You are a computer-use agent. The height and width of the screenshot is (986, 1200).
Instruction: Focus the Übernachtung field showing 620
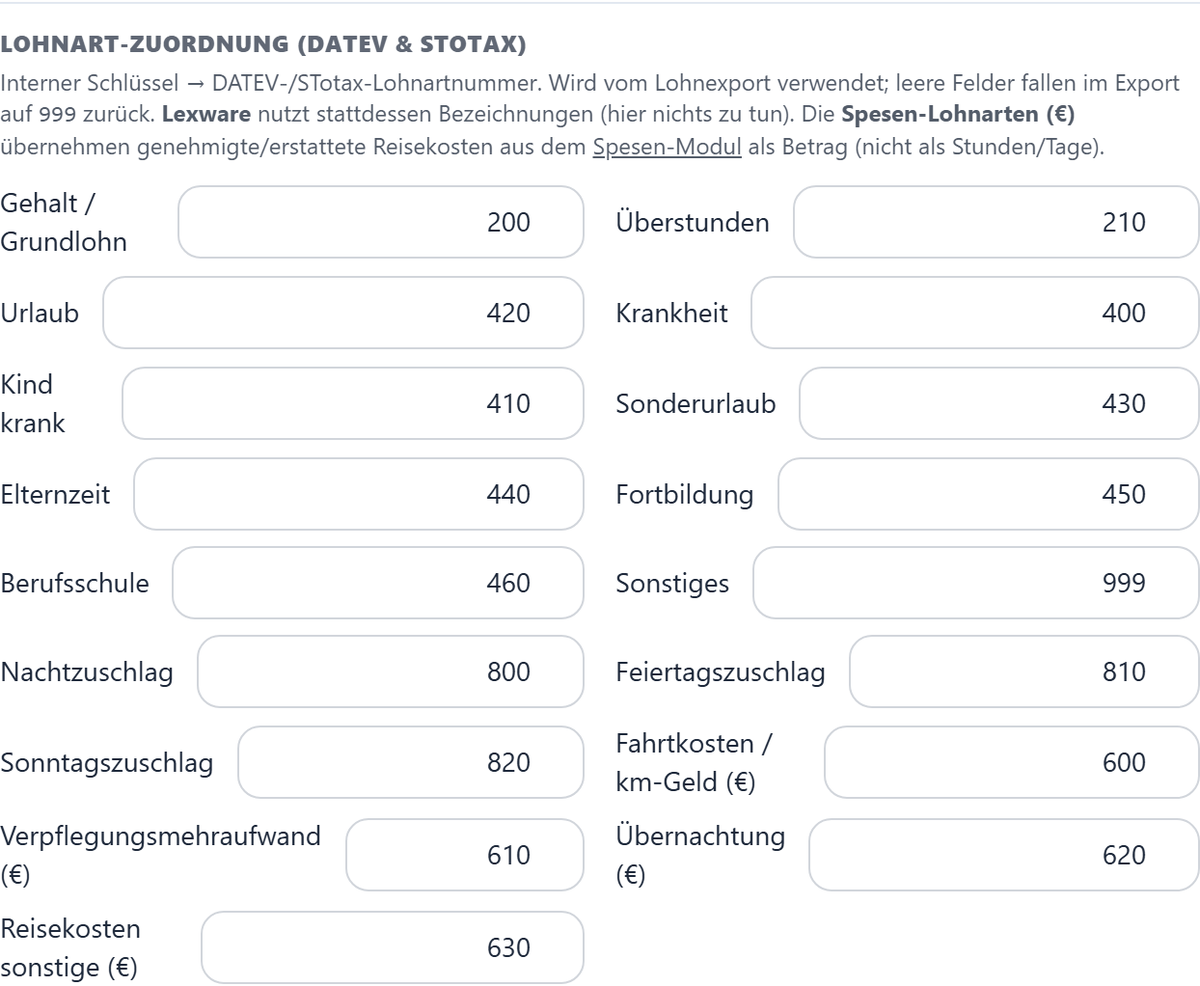pos(1004,855)
